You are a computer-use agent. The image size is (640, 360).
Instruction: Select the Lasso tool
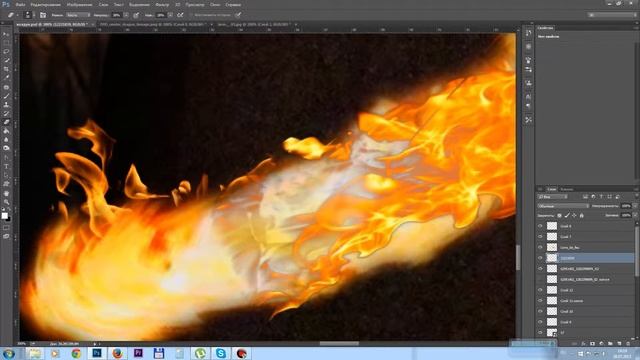(x=6, y=52)
